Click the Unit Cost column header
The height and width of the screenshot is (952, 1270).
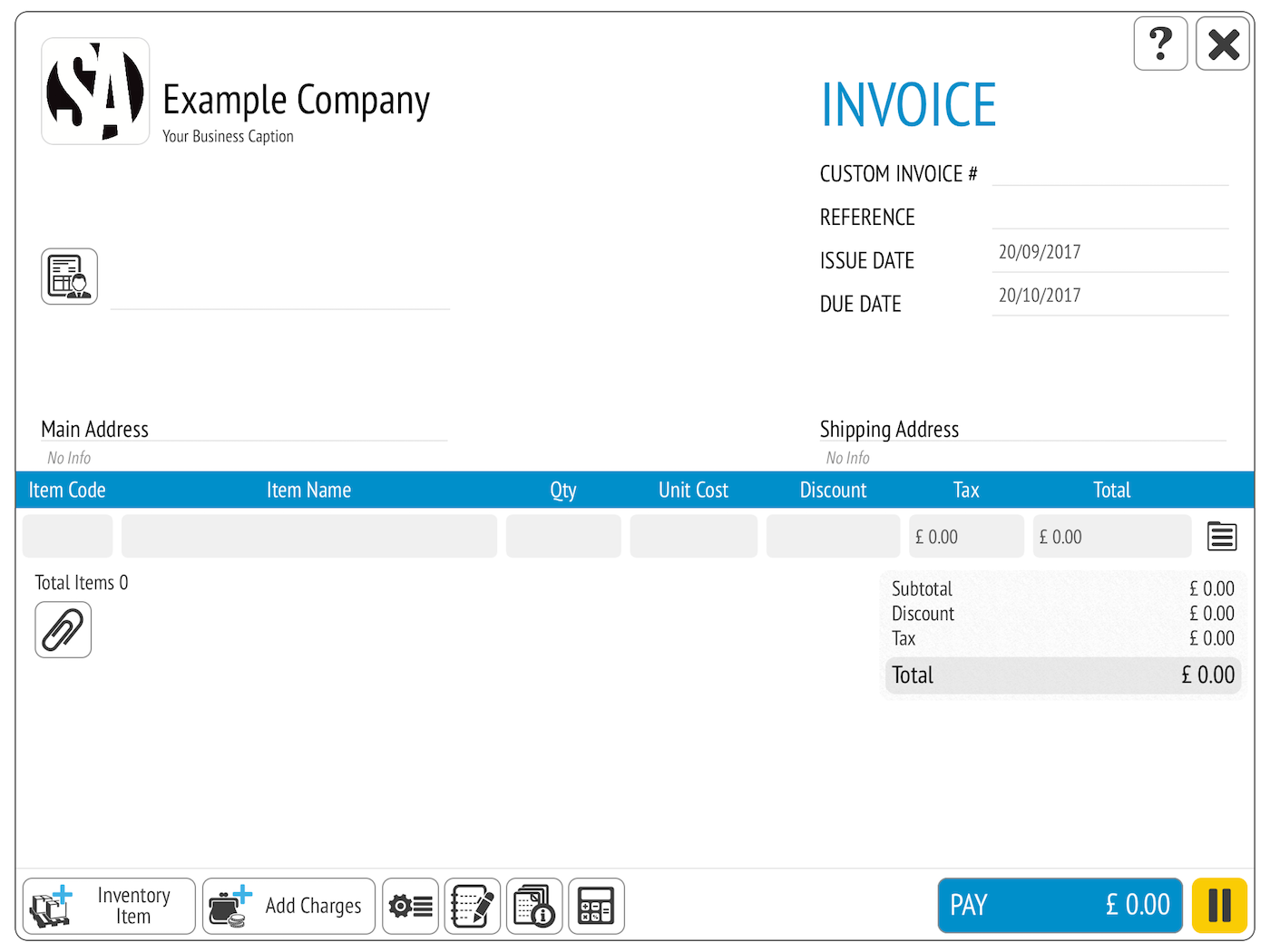693,491
